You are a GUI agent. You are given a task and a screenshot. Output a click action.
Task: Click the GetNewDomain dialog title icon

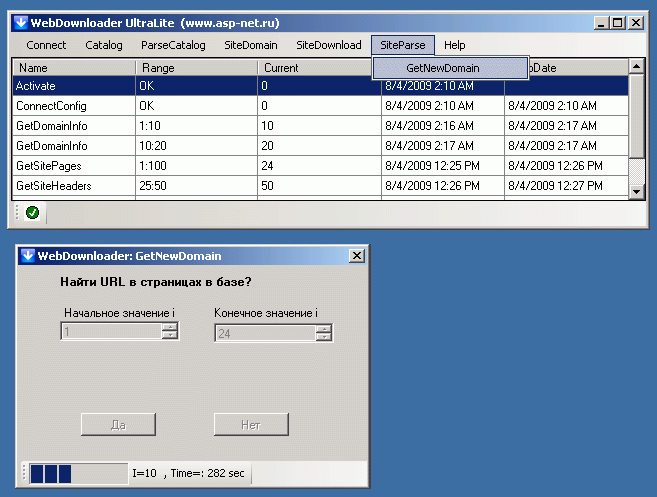[28, 256]
